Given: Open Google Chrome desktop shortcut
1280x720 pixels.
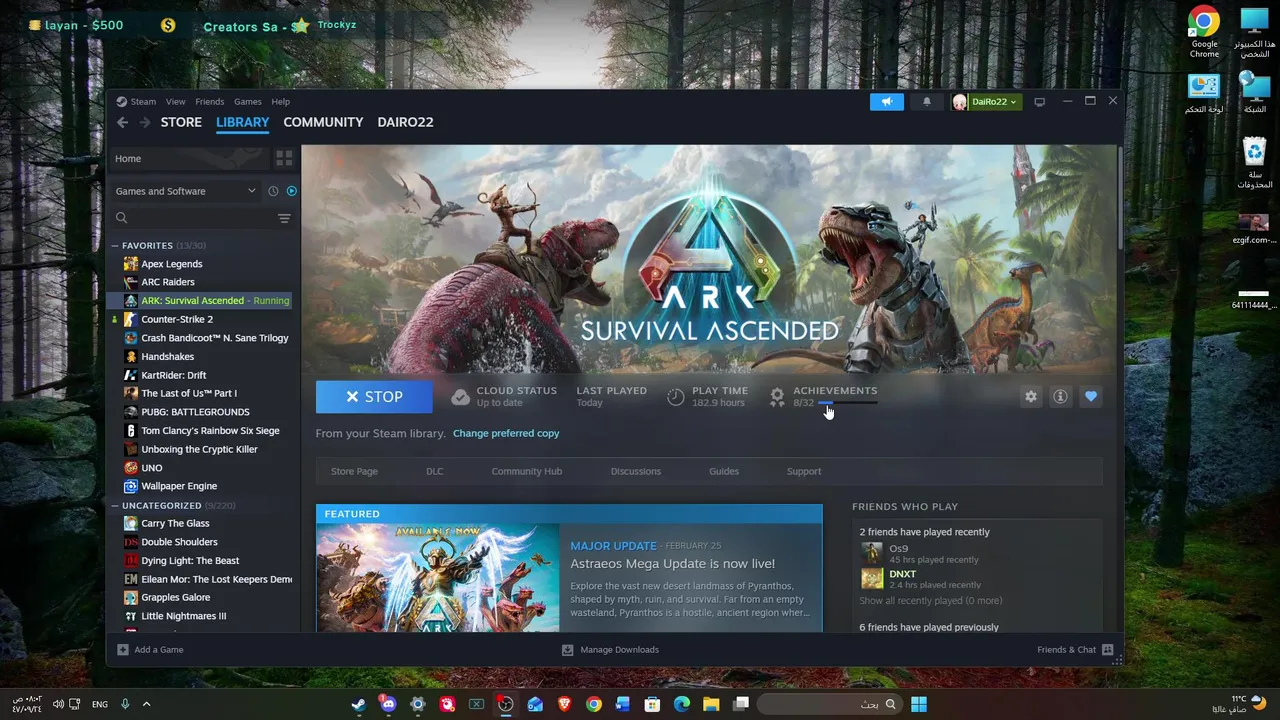Looking at the screenshot, I should [x=1204, y=32].
